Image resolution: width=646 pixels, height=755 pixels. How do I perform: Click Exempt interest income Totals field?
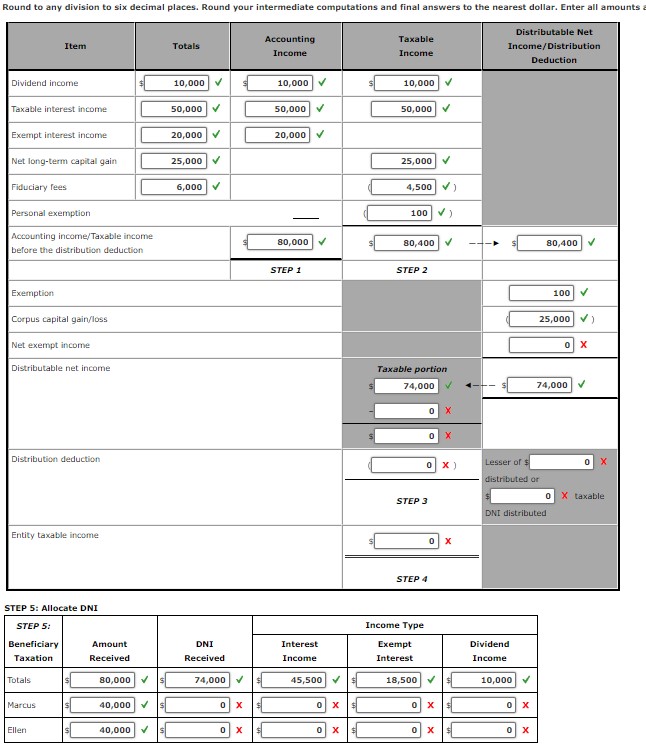point(174,135)
